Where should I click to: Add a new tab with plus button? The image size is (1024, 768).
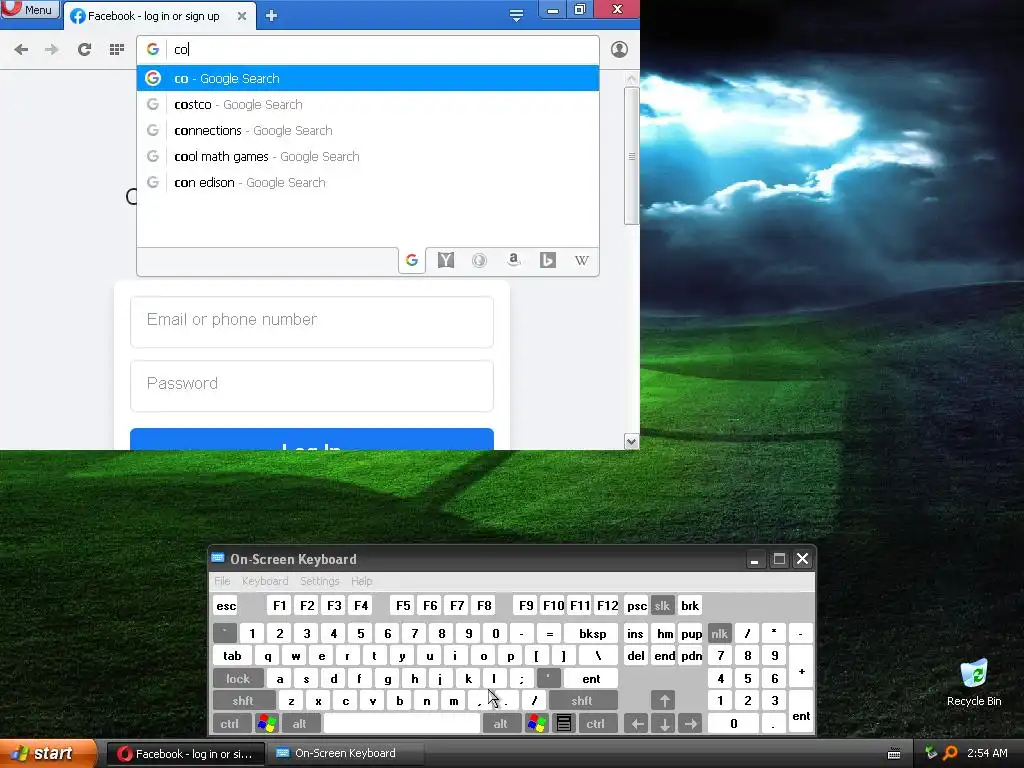tap(272, 16)
